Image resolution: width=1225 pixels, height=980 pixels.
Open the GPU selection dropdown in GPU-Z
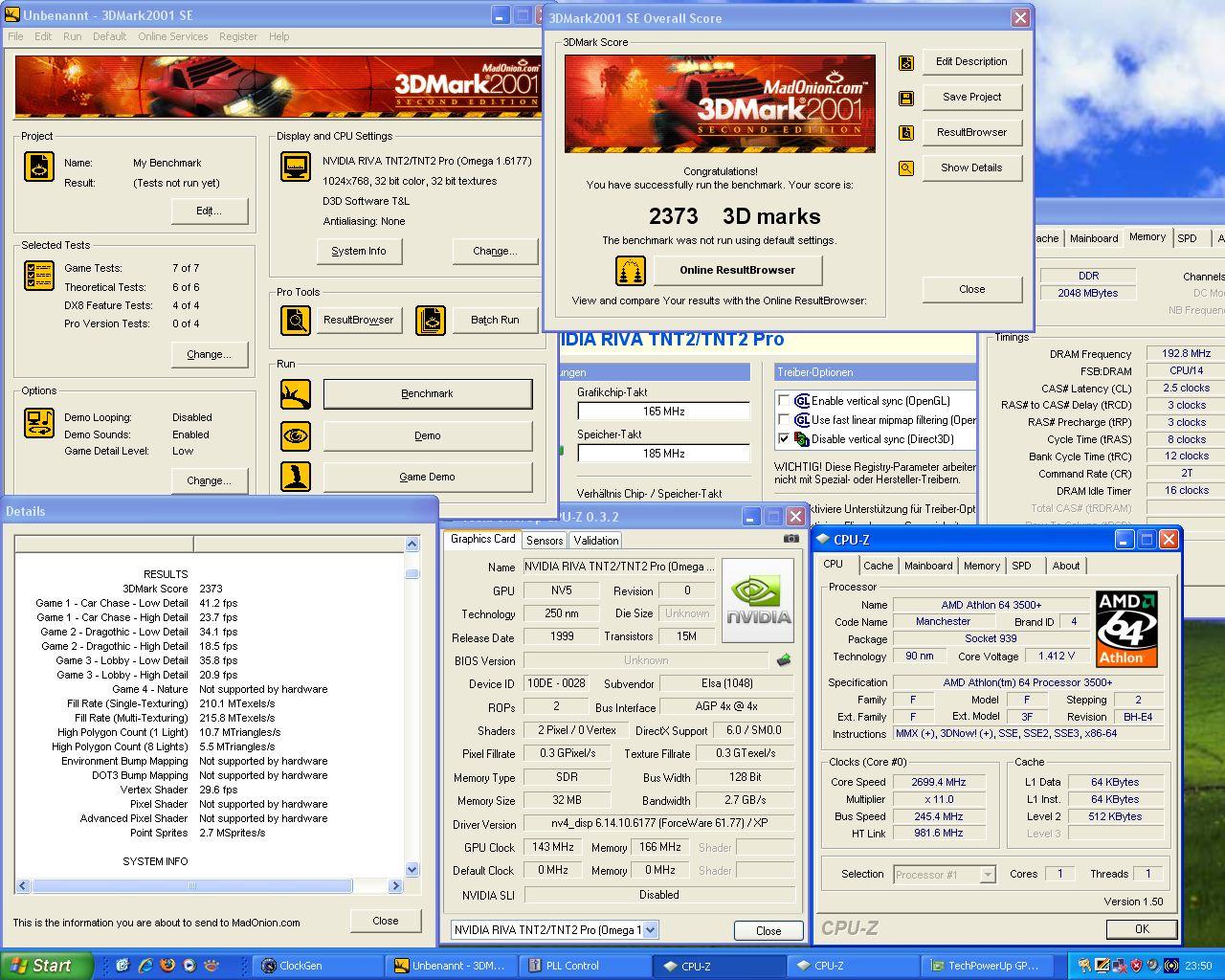tap(650, 929)
